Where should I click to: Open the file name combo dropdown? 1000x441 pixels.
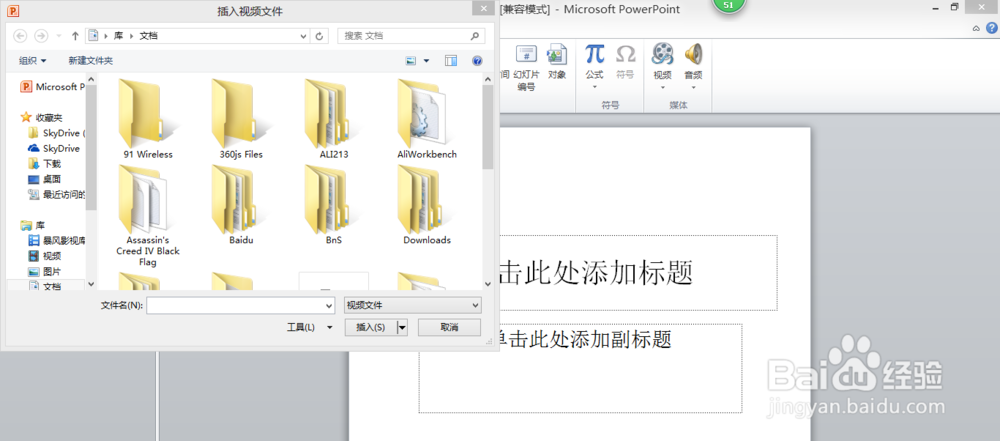click(329, 306)
